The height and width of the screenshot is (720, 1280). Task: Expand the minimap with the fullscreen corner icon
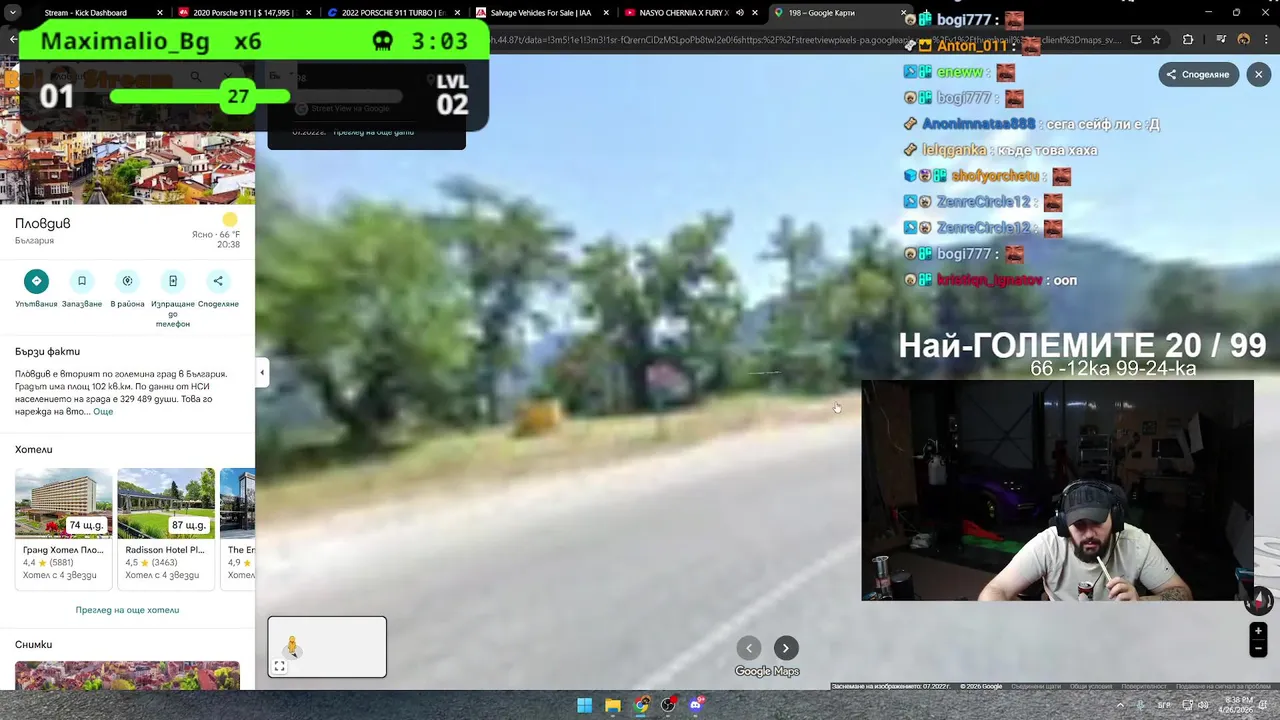(x=279, y=666)
